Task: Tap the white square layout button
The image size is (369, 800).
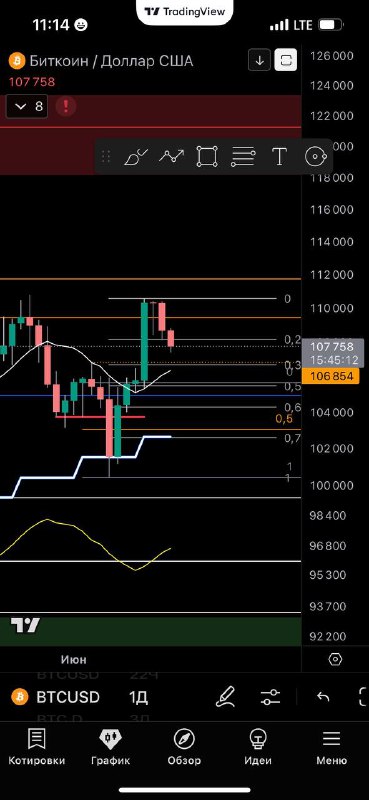Action: click(x=285, y=61)
